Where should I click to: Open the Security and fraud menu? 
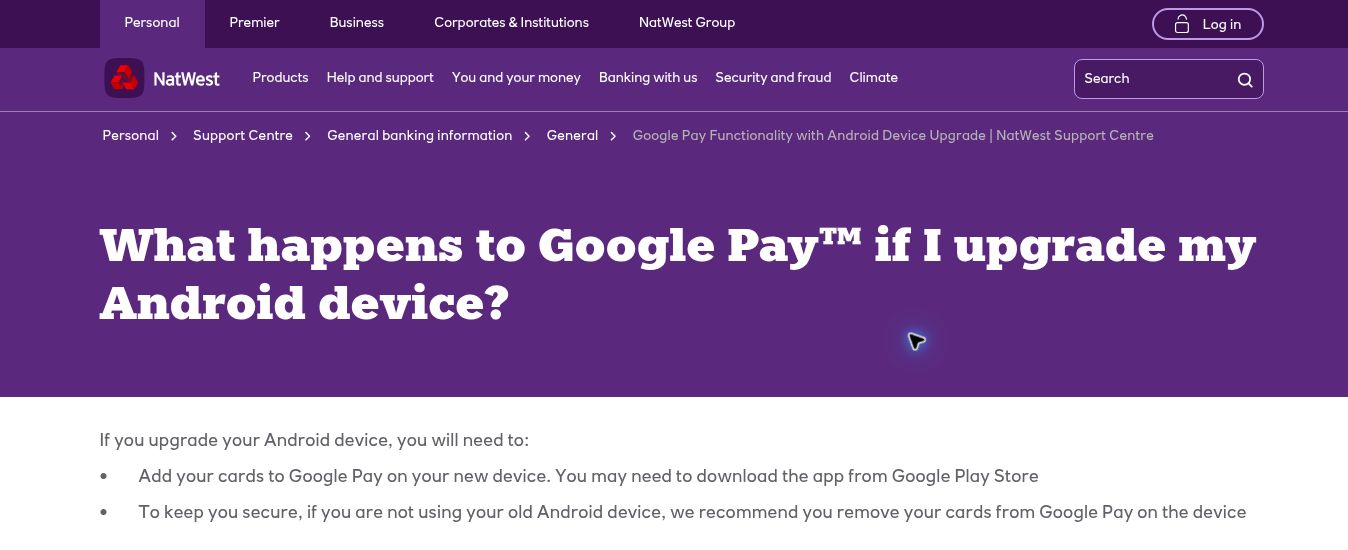click(773, 78)
